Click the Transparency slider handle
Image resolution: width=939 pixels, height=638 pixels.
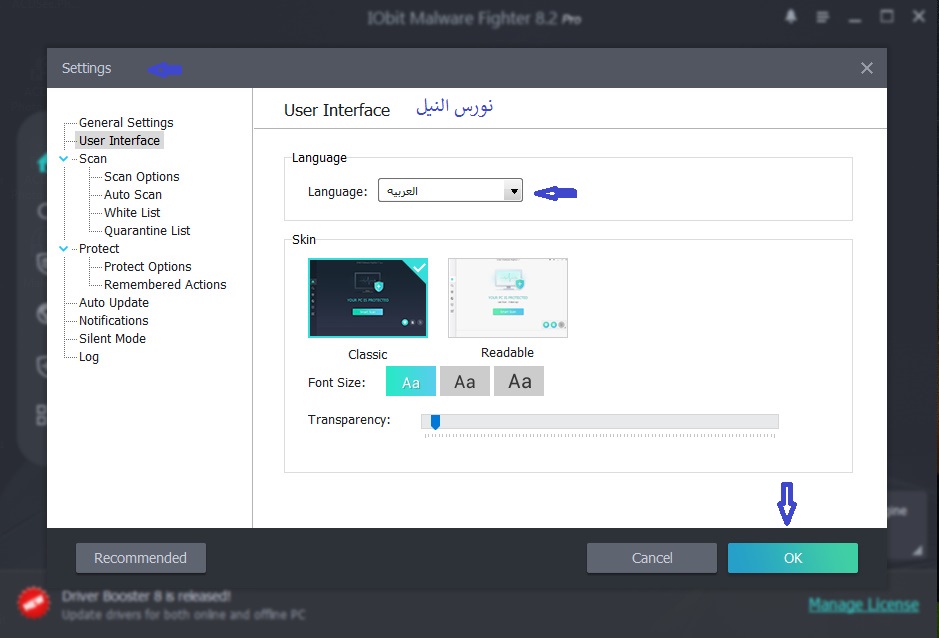435,422
